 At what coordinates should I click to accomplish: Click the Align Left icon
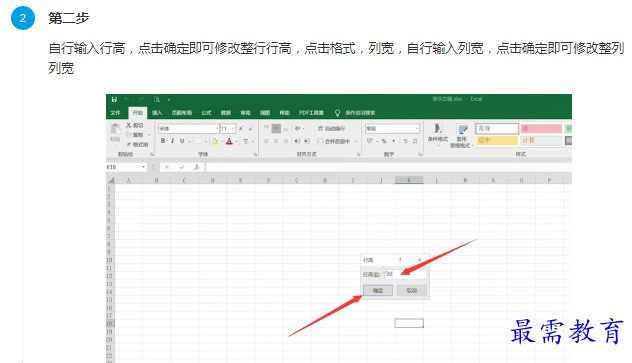pos(266,141)
